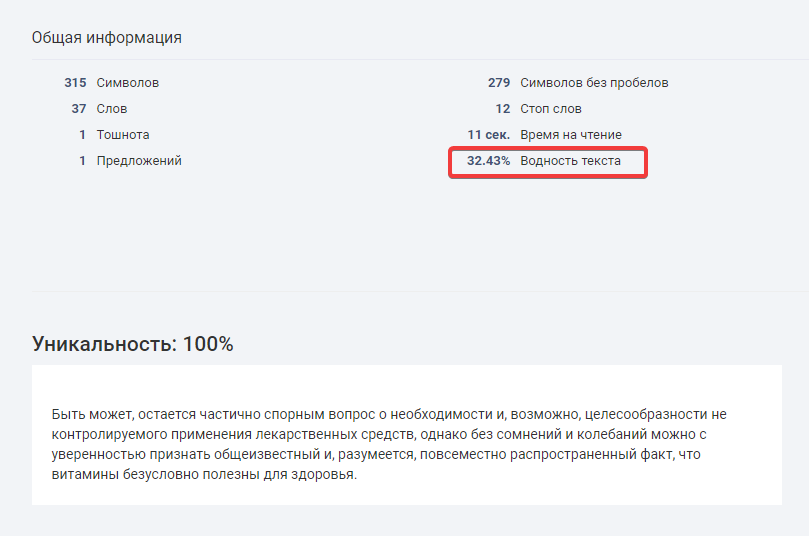This screenshot has width=809, height=536.
Task: Click the "Общая информация" section heading
Action: (x=107, y=38)
